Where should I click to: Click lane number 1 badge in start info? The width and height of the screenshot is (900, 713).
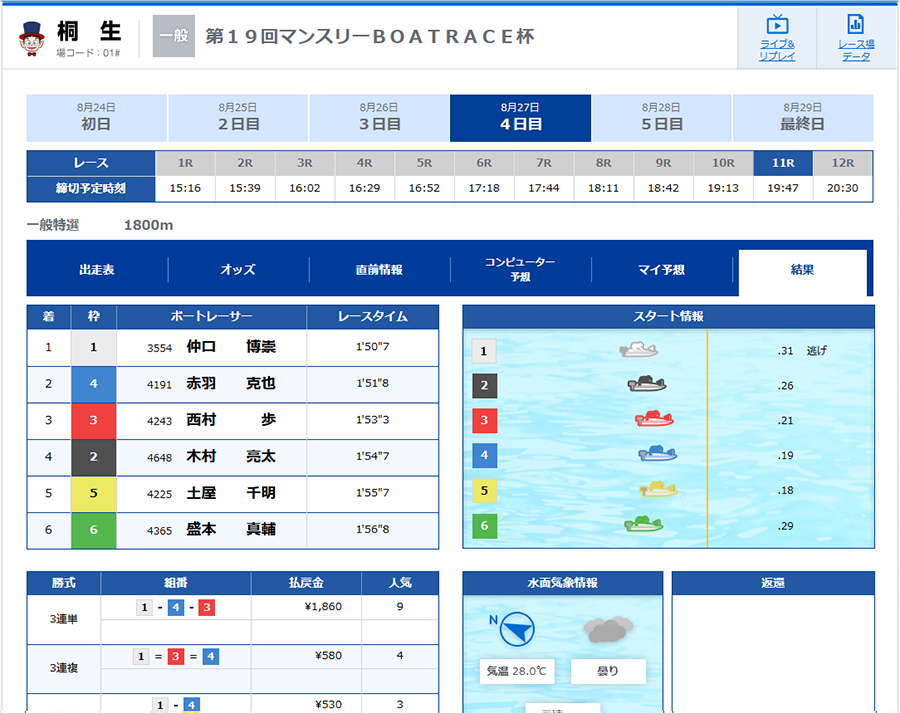click(x=484, y=351)
